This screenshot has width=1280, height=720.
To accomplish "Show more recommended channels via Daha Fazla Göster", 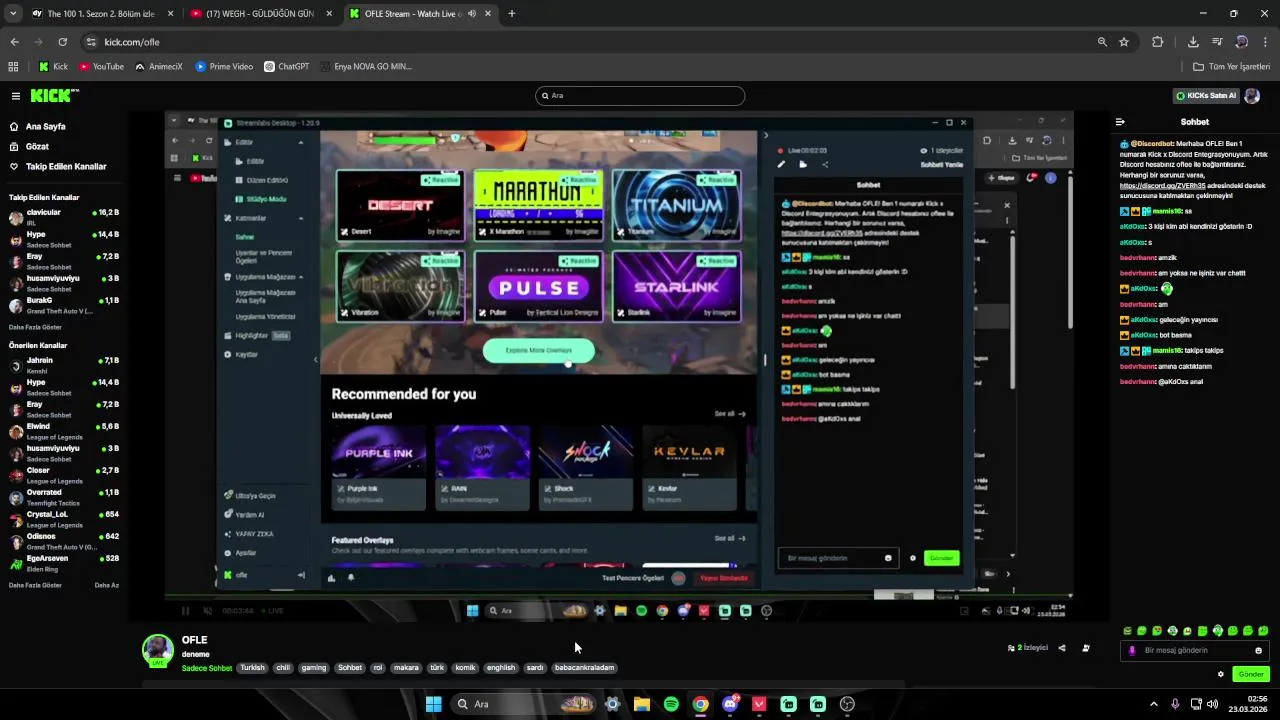I will (35, 585).
